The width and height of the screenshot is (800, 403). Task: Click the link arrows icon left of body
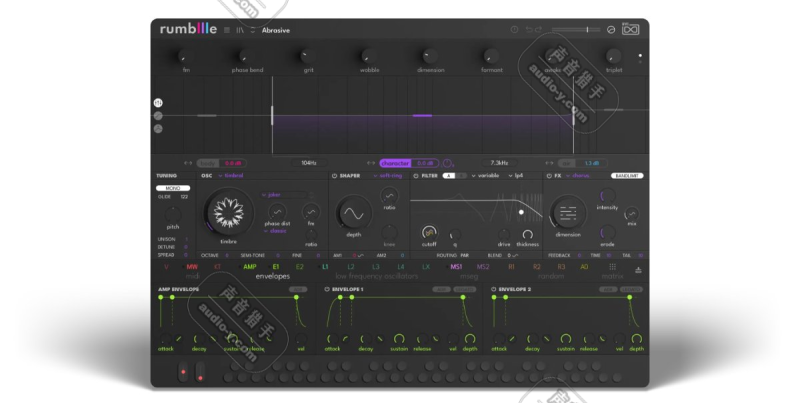[188, 163]
